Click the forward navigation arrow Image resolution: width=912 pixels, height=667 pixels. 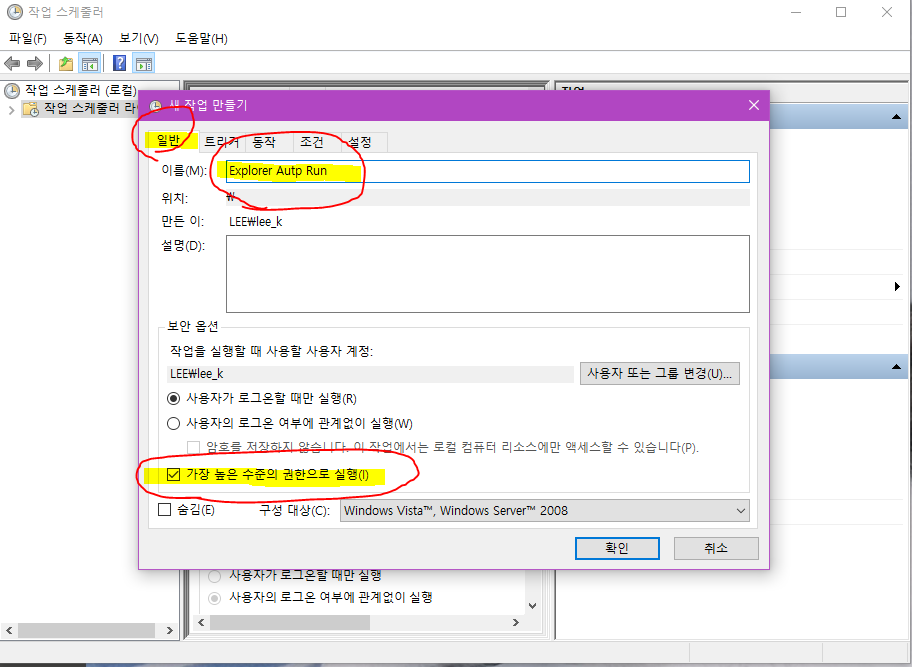(x=33, y=62)
